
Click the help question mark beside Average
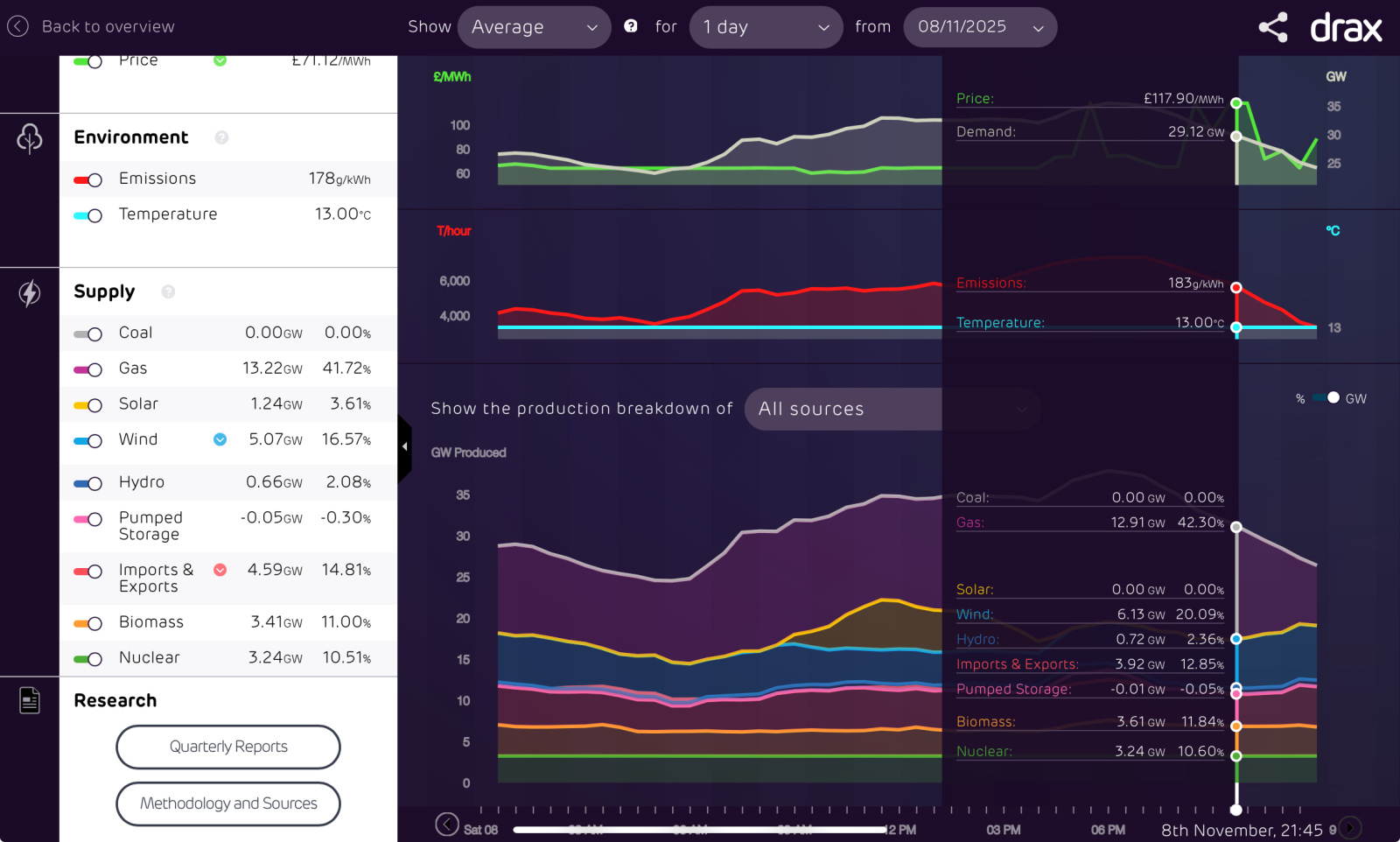[x=630, y=26]
